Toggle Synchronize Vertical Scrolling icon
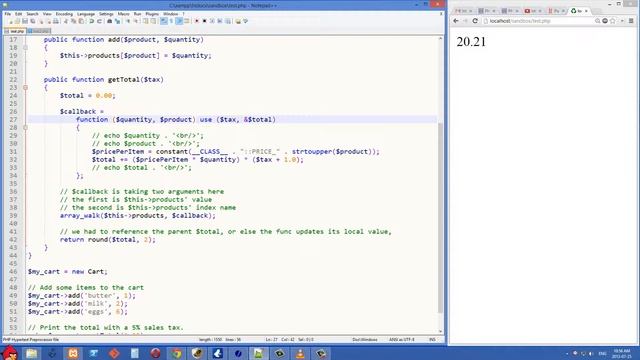640x360 pixels. [146, 21]
